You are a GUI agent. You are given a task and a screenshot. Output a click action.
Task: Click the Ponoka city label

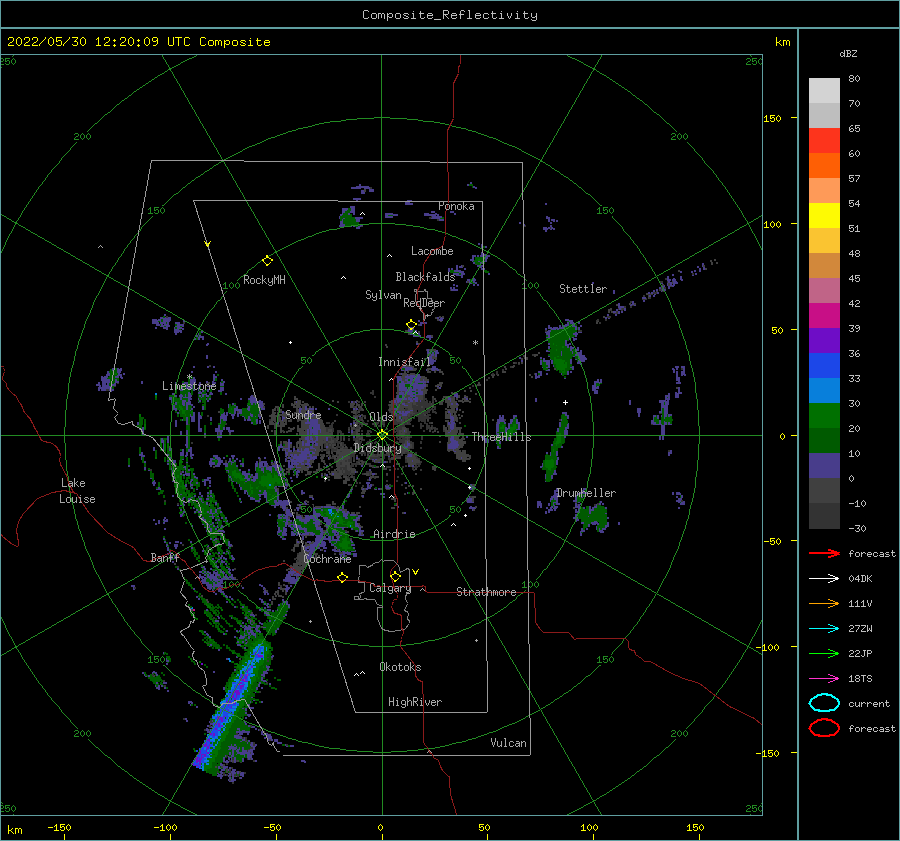[456, 206]
